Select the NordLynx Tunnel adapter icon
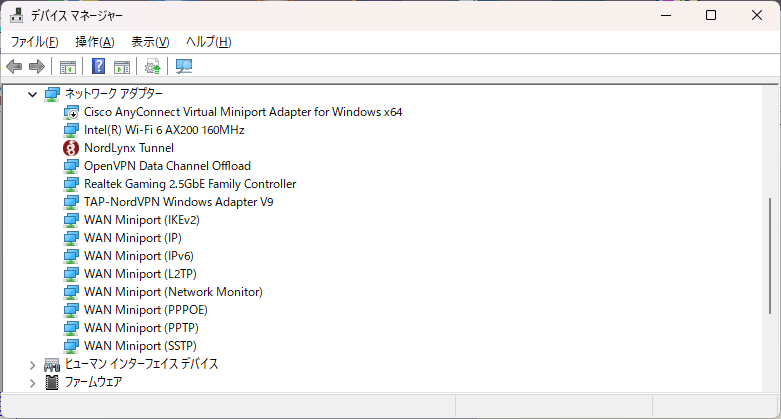This screenshot has width=781, height=419. coord(71,148)
